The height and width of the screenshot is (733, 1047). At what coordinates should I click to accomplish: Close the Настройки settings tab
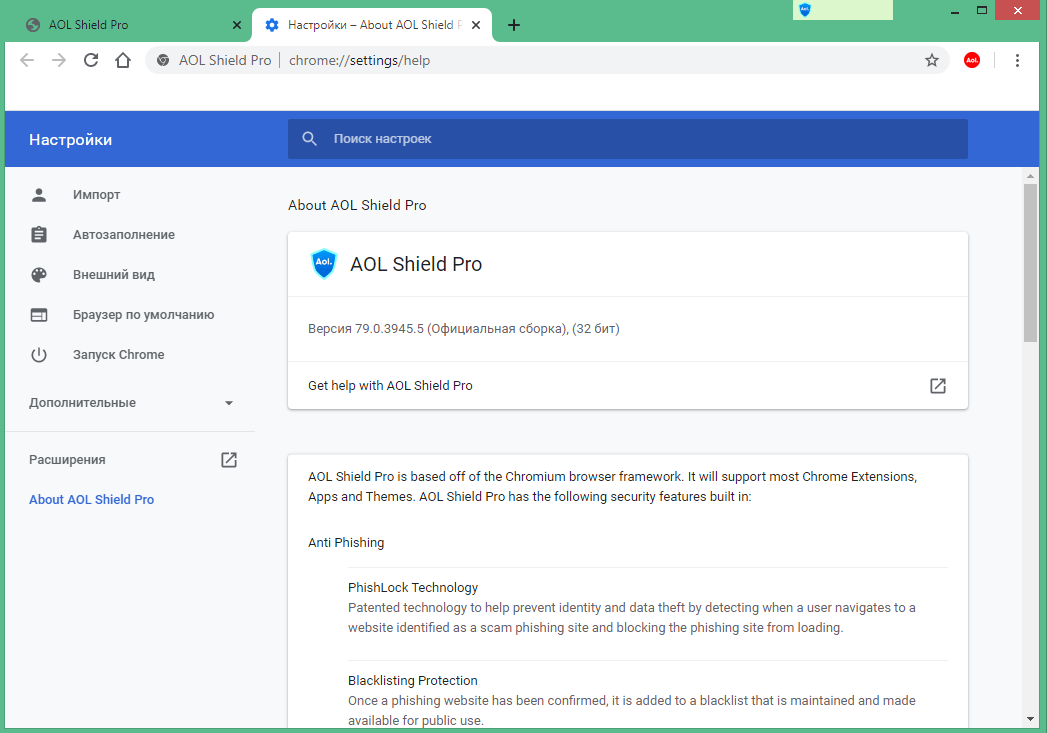coord(475,25)
